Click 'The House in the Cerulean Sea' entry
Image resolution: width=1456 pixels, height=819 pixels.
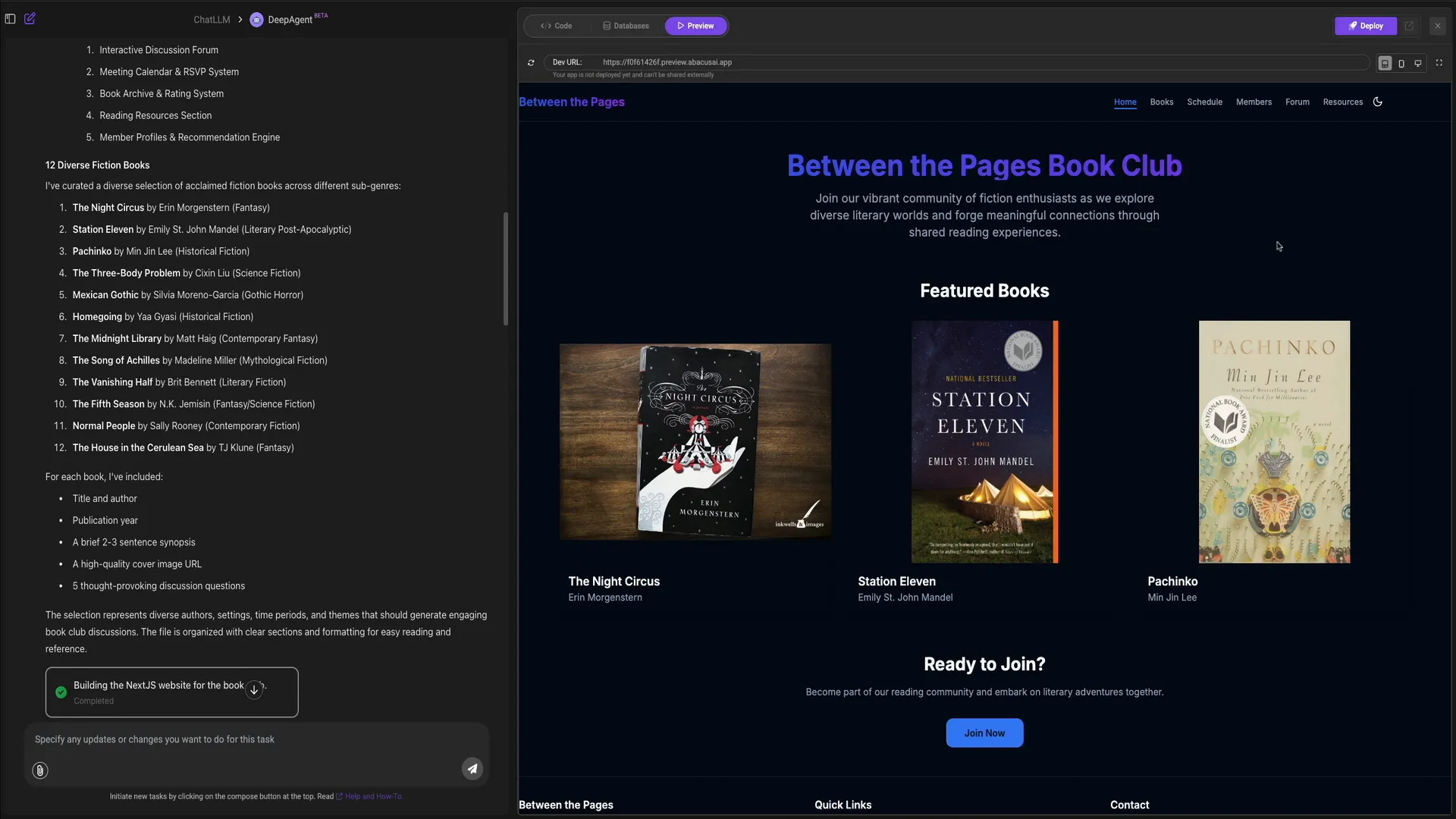[x=183, y=448]
